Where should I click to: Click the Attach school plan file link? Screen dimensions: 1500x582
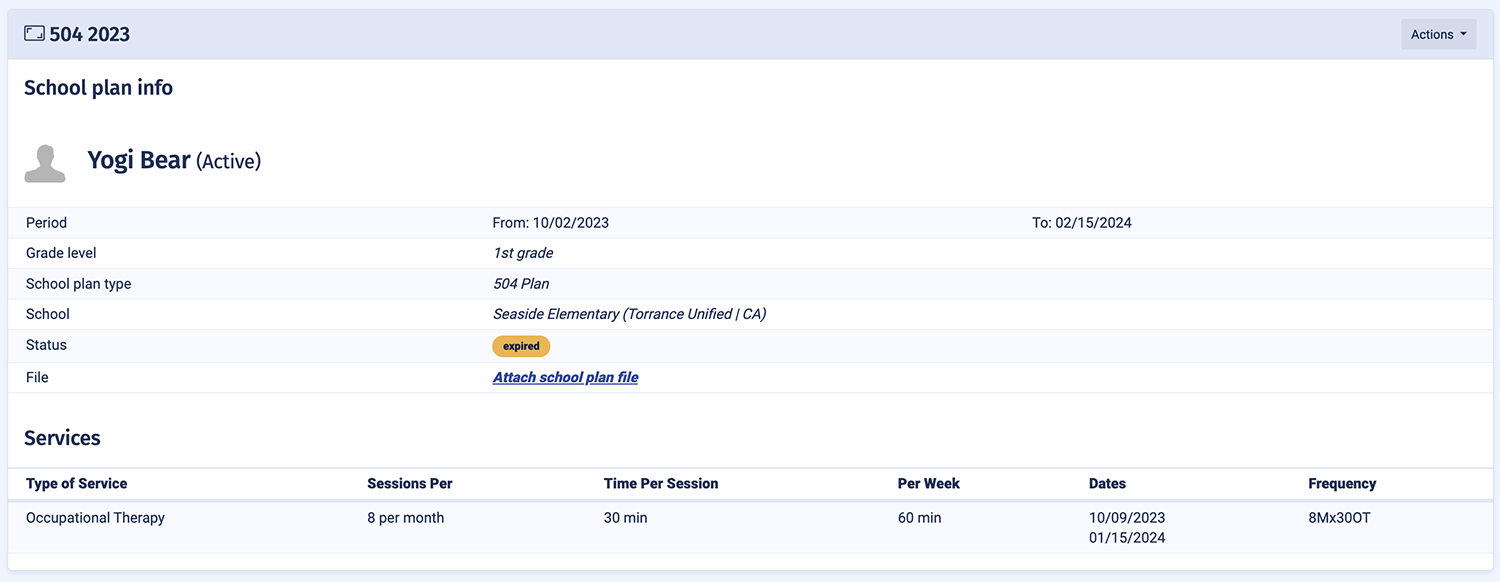565,377
